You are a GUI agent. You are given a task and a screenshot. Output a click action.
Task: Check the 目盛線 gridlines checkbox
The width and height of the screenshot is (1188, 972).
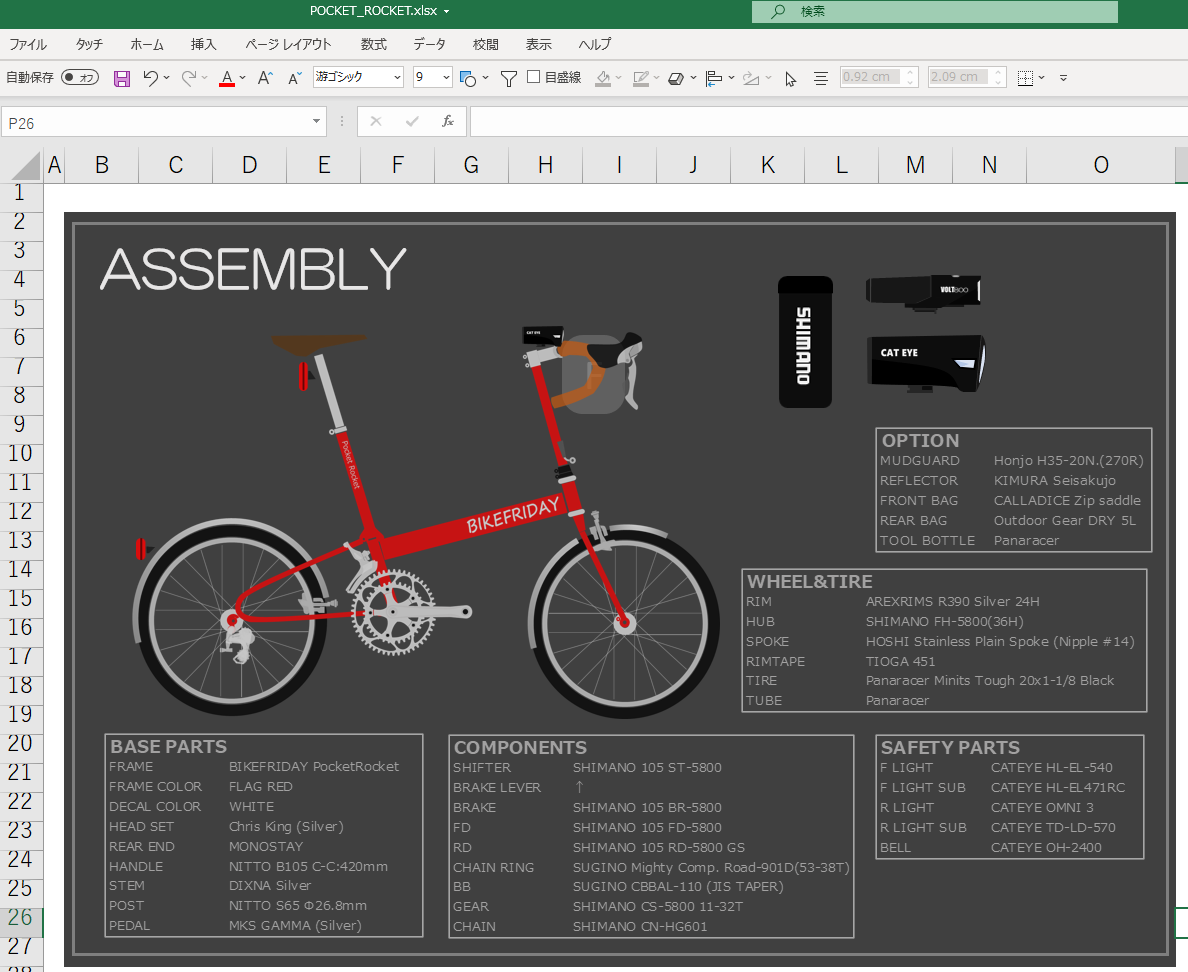pyautogui.click(x=533, y=77)
